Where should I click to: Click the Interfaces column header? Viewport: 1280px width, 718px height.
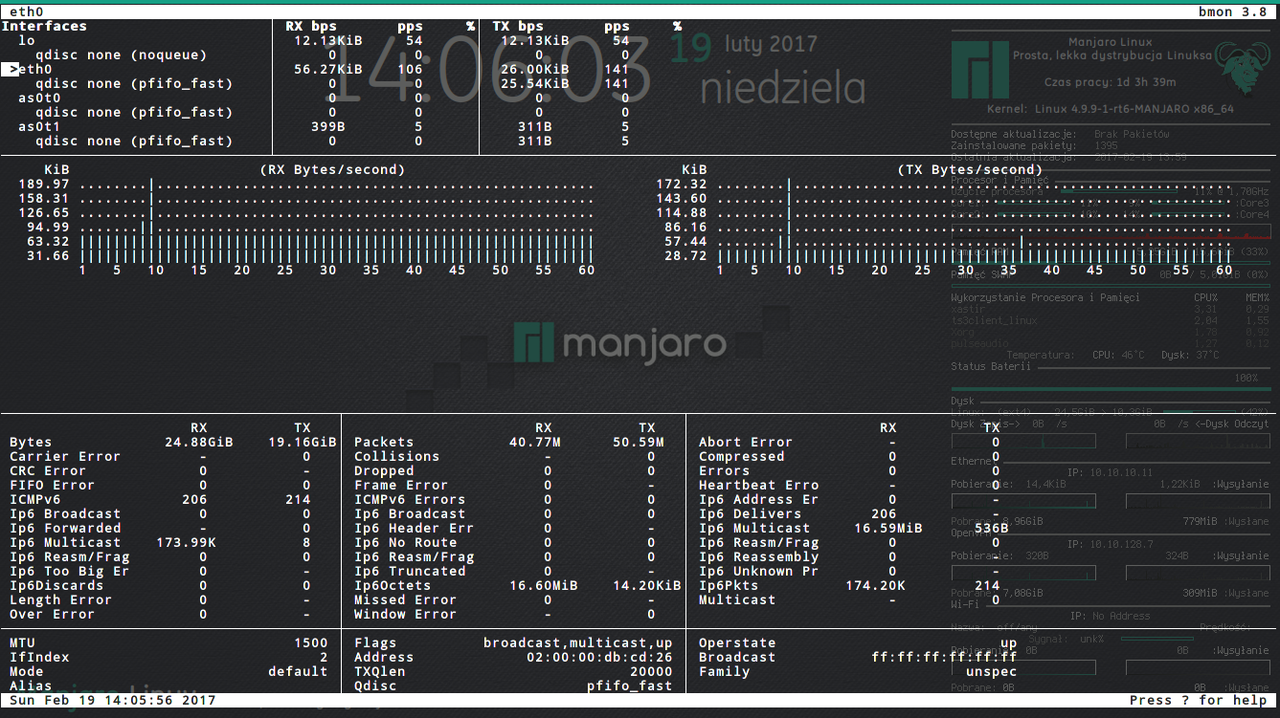tap(48, 26)
